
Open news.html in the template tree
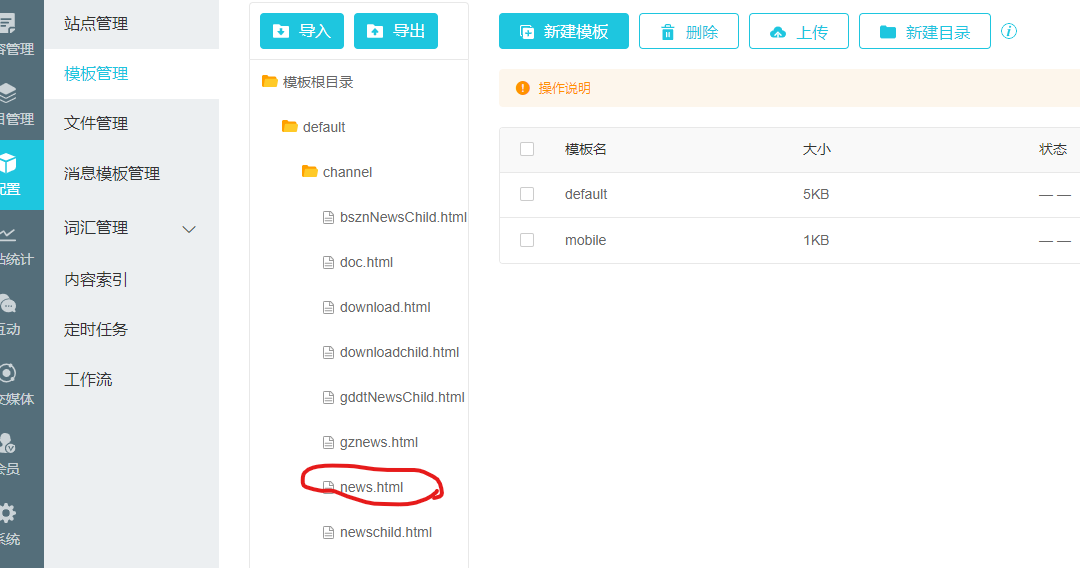click(x=371, y=487)
